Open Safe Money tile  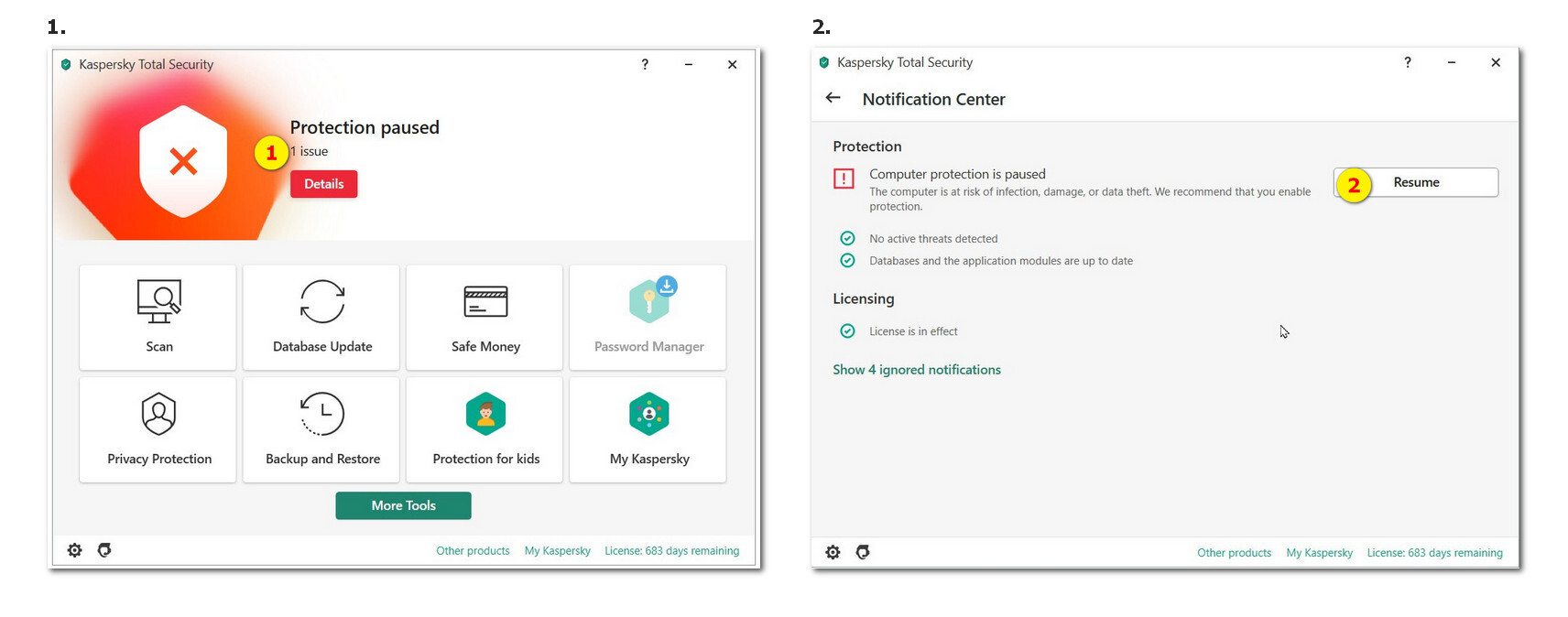point(485,317)
